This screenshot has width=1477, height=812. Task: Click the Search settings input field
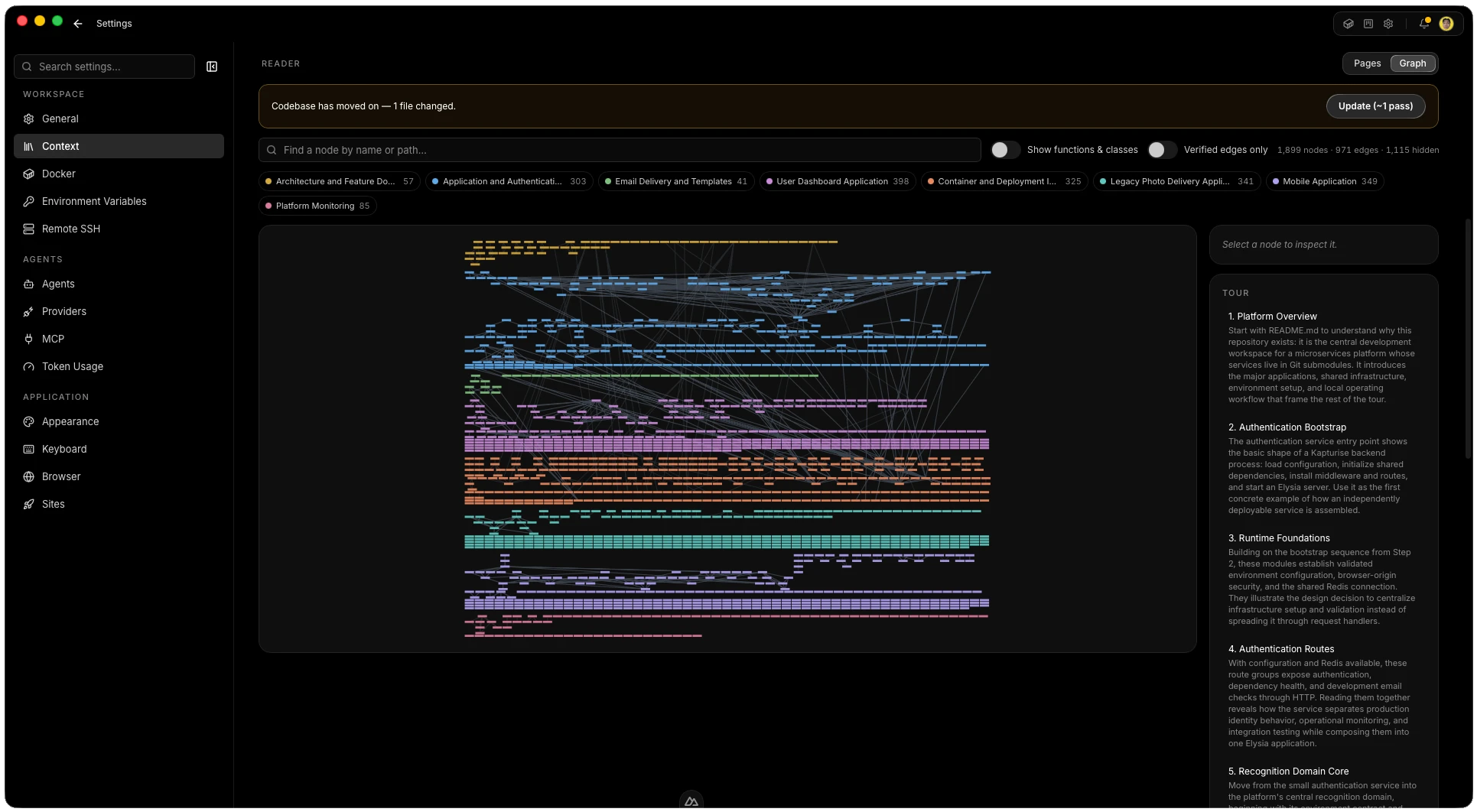[104, 67]
